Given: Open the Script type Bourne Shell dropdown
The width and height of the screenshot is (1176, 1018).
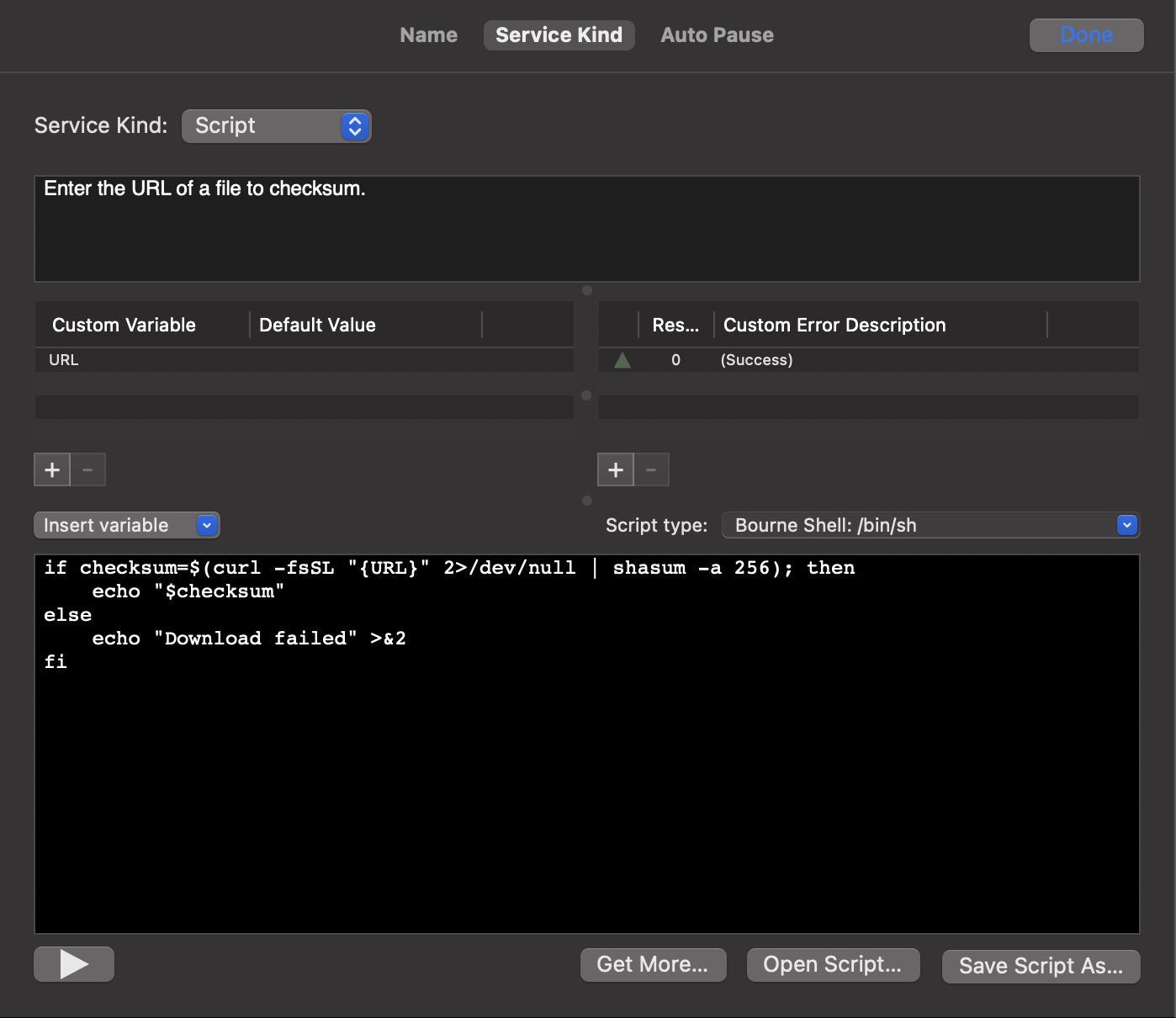Looking at the screenshot, I should [x=930, y=525].
